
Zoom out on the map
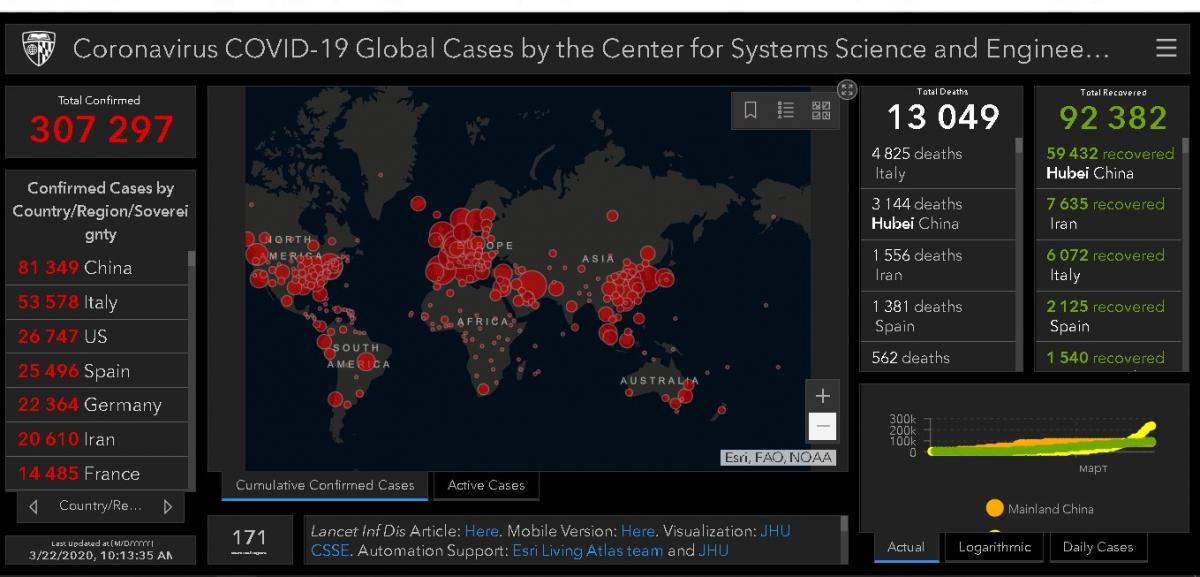(x=822, y=427)
